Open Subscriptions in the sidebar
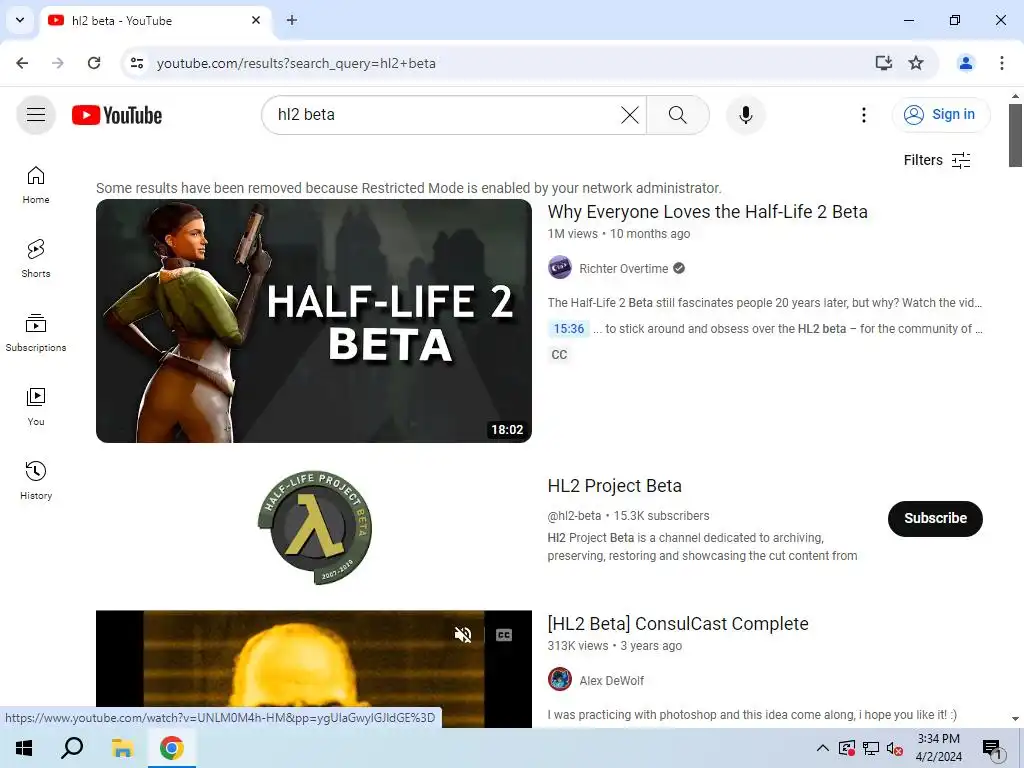The height and width of the screenshot is (768, 1024). click(36, 332)
